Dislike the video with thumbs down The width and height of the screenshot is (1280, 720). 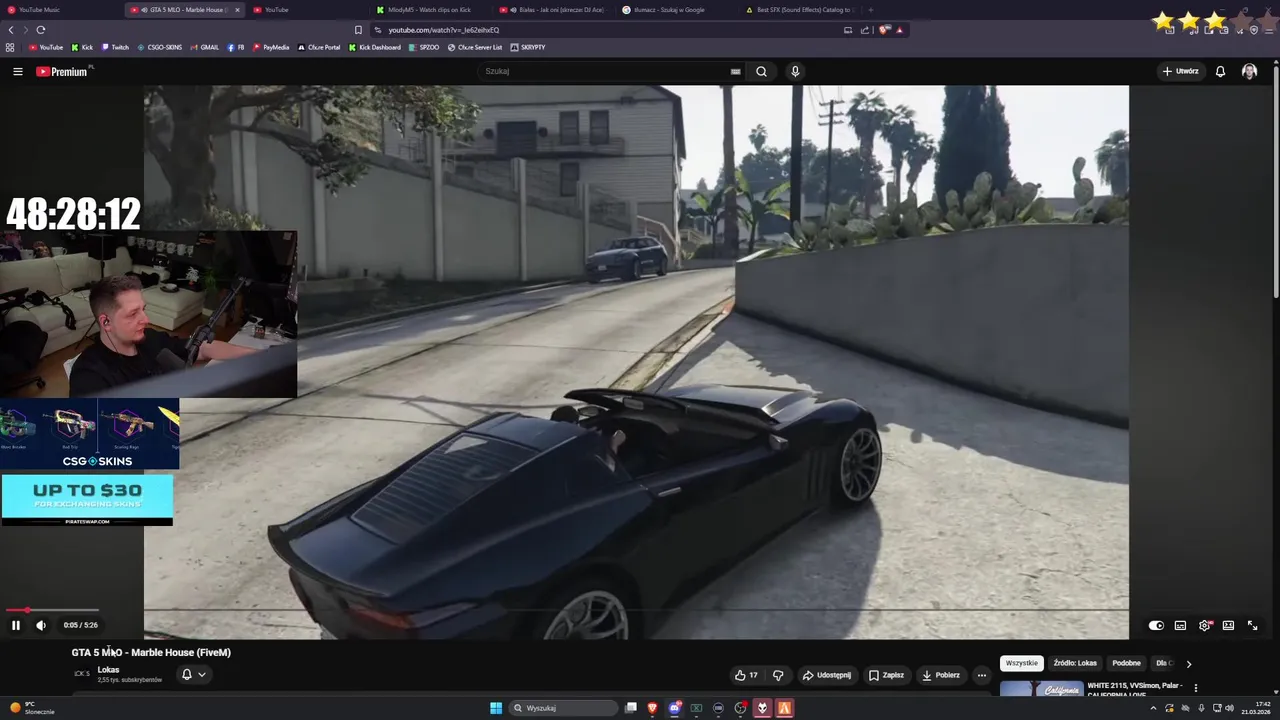[778, 675]
